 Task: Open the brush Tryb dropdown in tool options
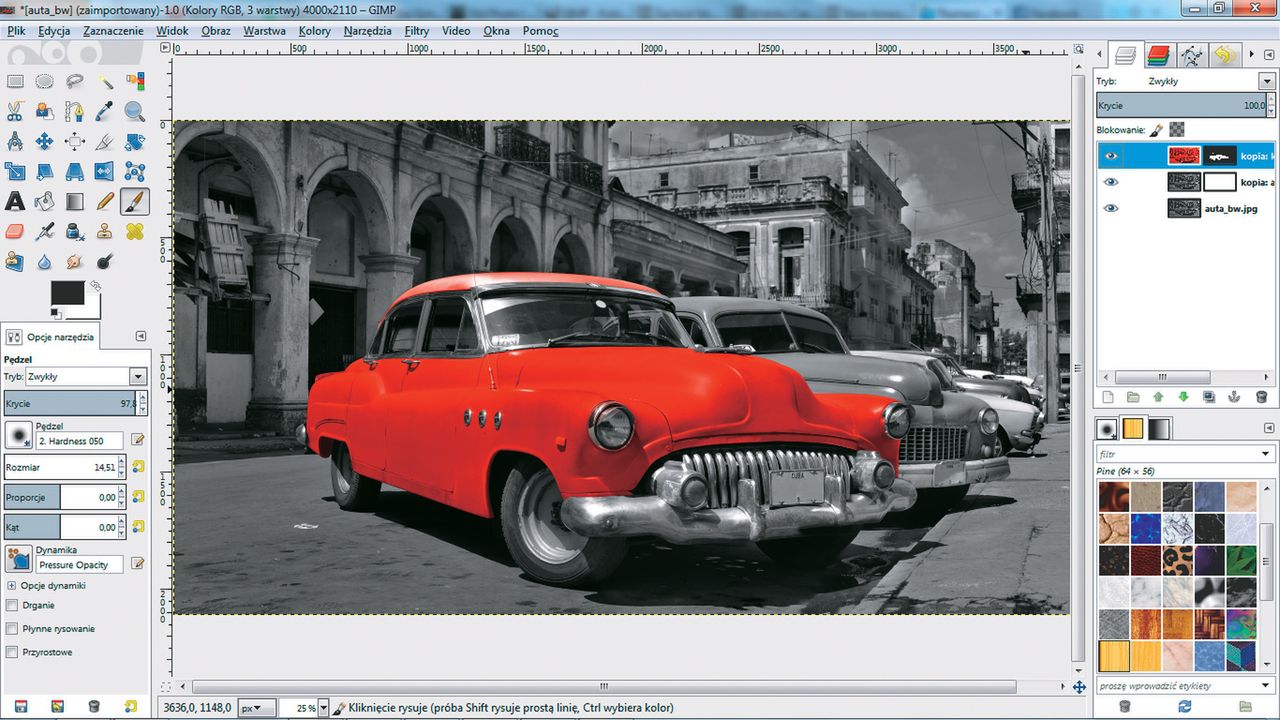pos(138,377)
